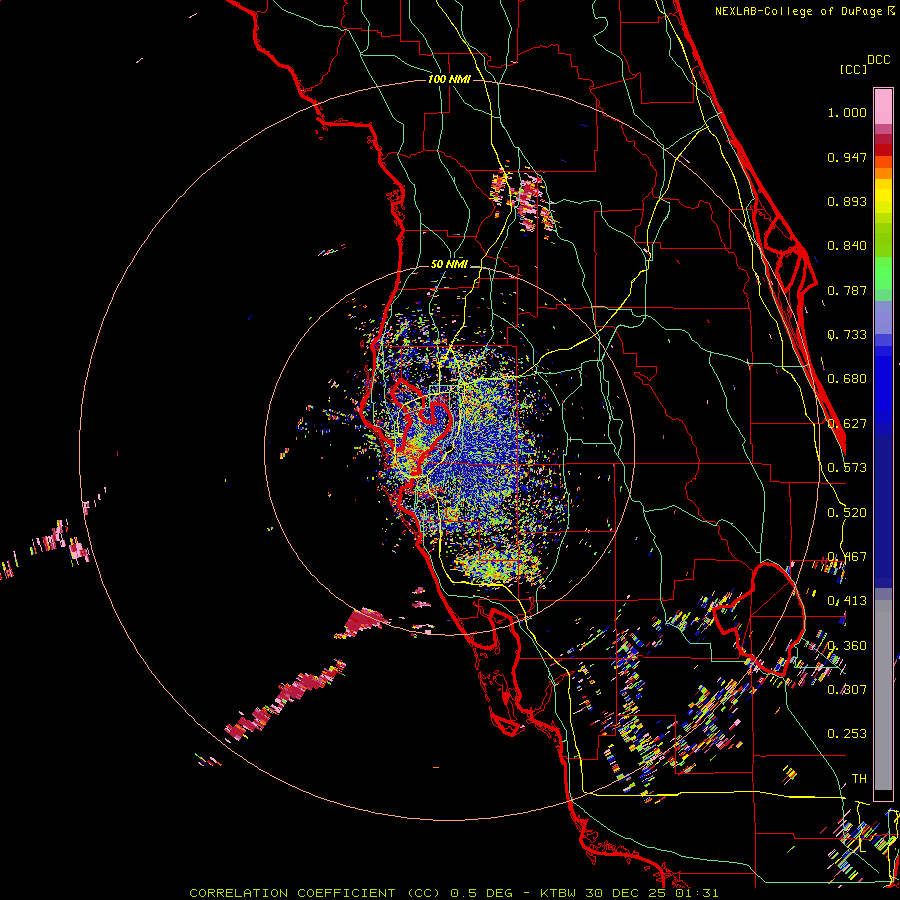The image size is (900, 900).
Task: Select the 0.467 scale value
Action: (847, 557)
